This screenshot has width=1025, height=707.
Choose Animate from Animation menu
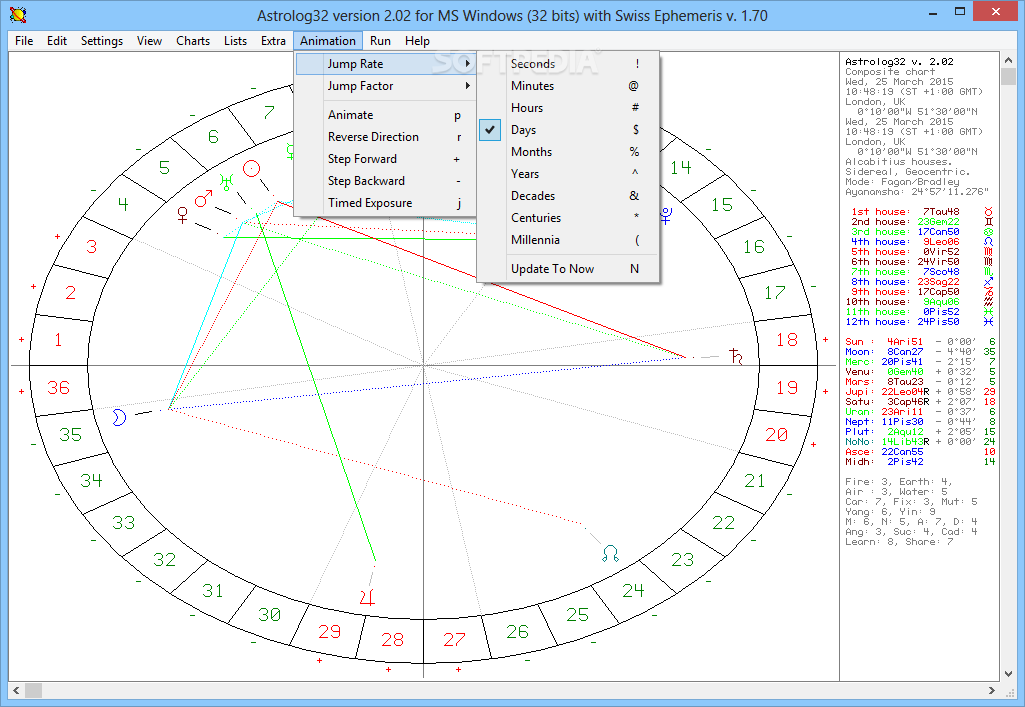[386, 115]
